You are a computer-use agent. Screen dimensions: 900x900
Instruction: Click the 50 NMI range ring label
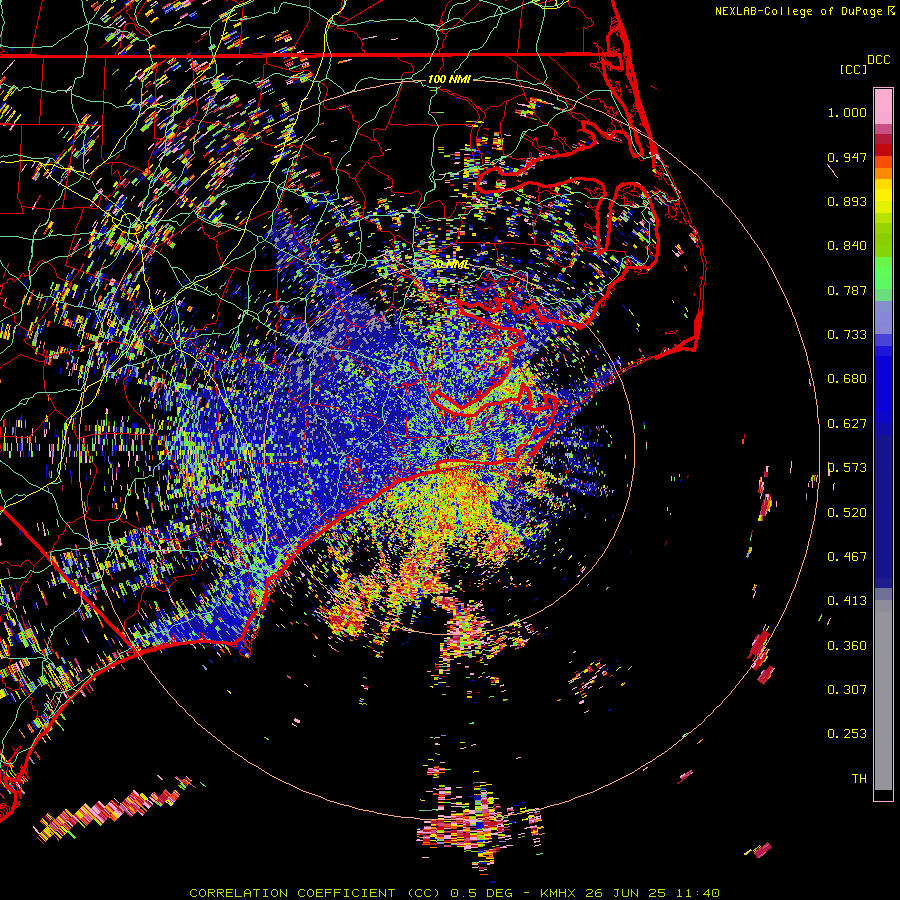pos(449,265)
